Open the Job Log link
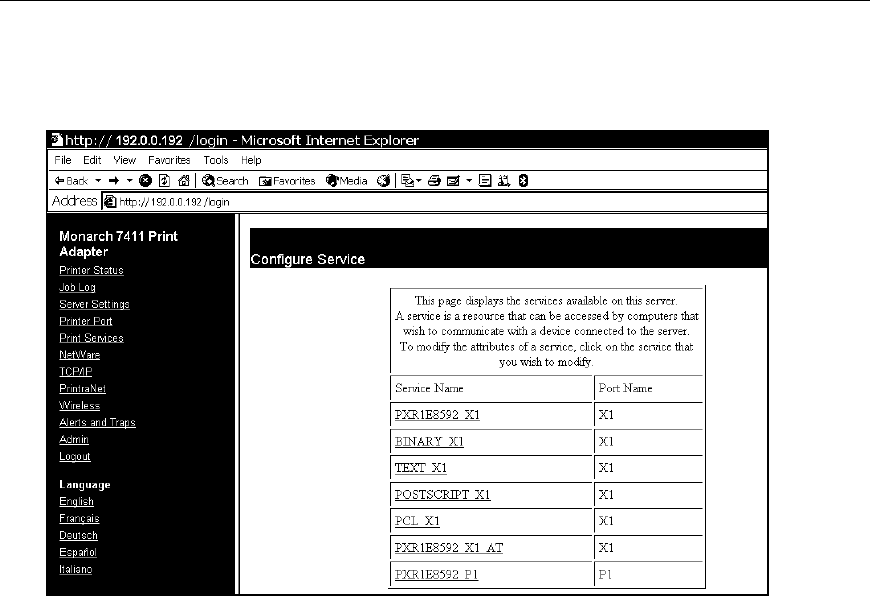 (77, 287)
